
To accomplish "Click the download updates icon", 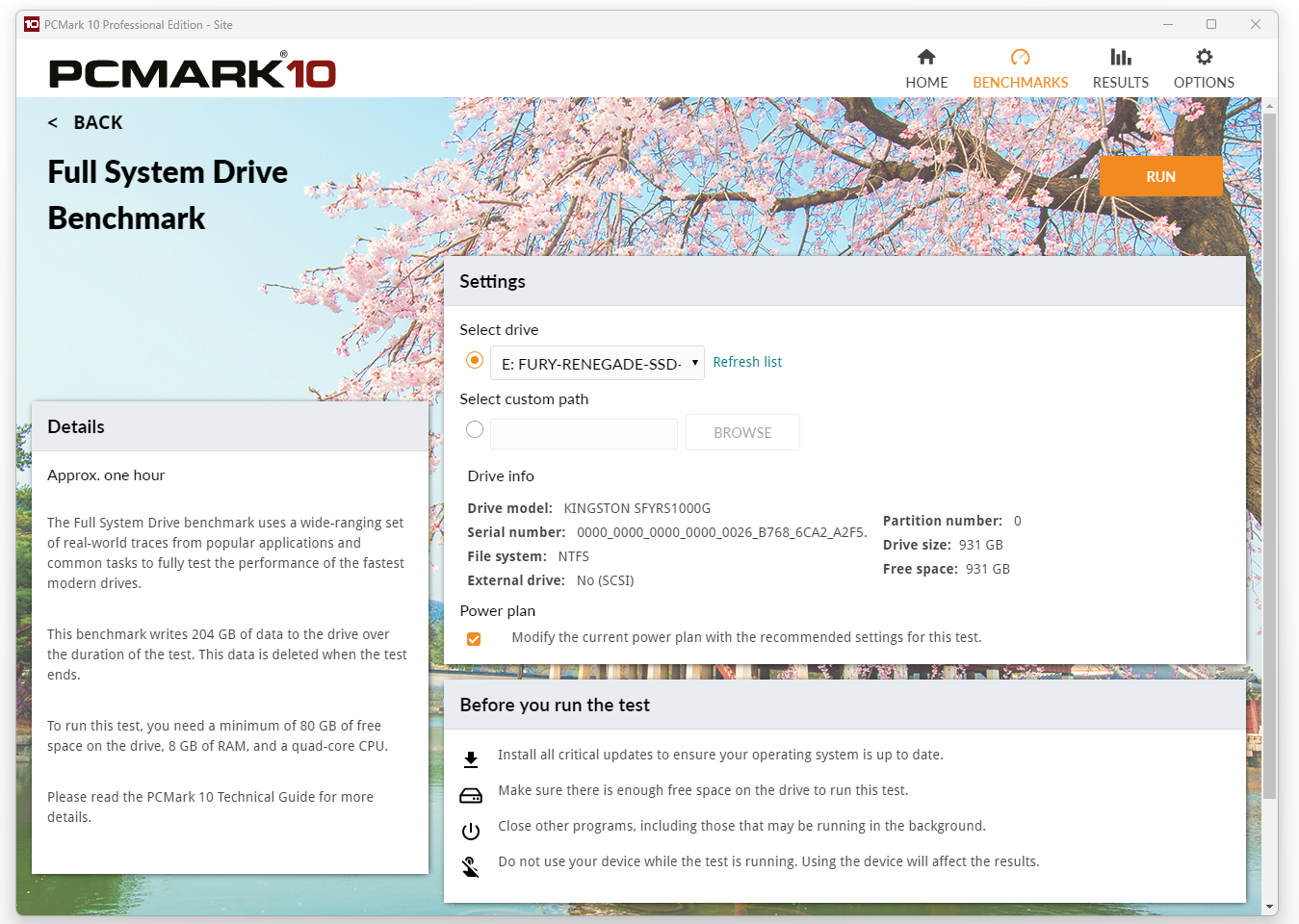I will 471,759.
